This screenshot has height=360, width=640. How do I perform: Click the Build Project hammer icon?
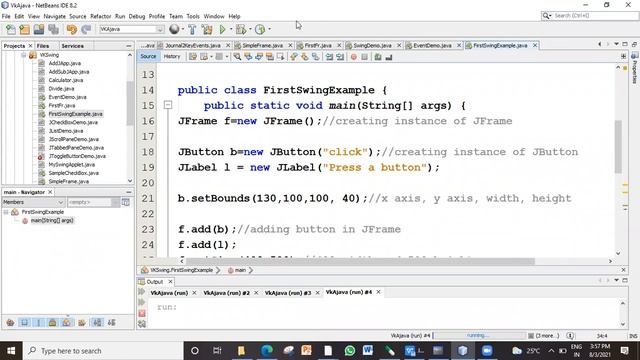(192, 29)
